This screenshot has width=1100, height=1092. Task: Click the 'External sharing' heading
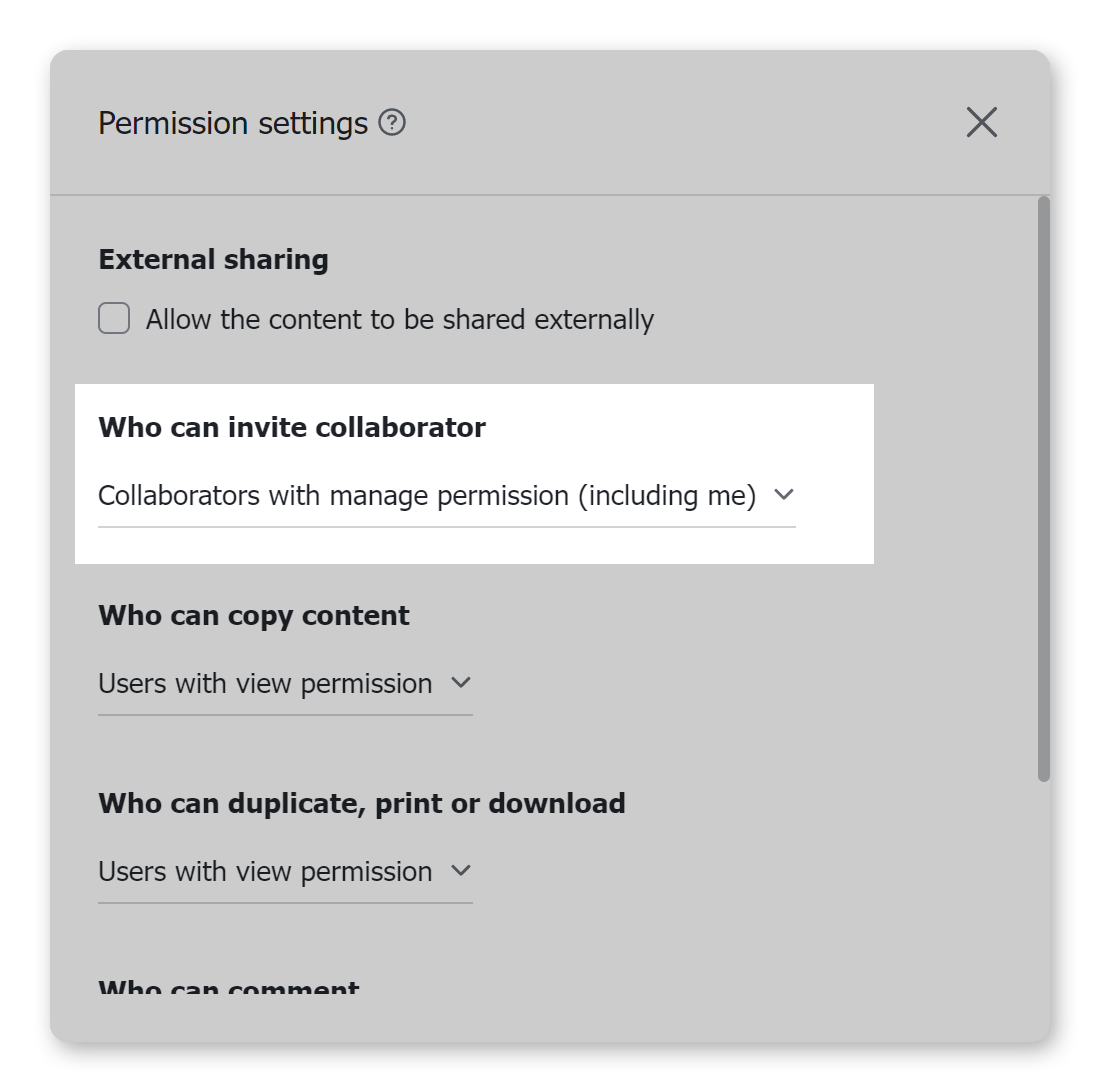(213, 260)
